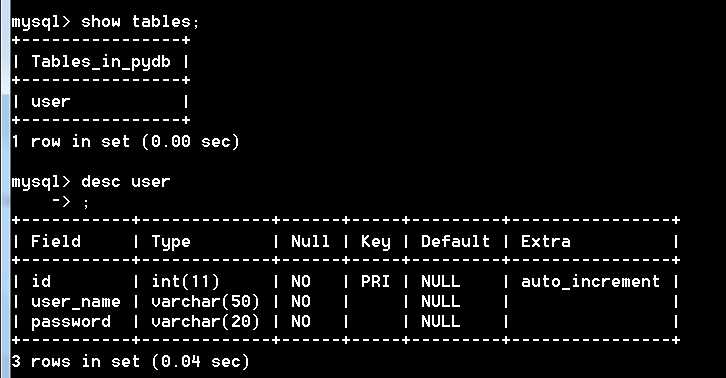Screen dimensions: 726x378
Task: Select the Tables_in_pydb header
Action: (x=101, y=62)
